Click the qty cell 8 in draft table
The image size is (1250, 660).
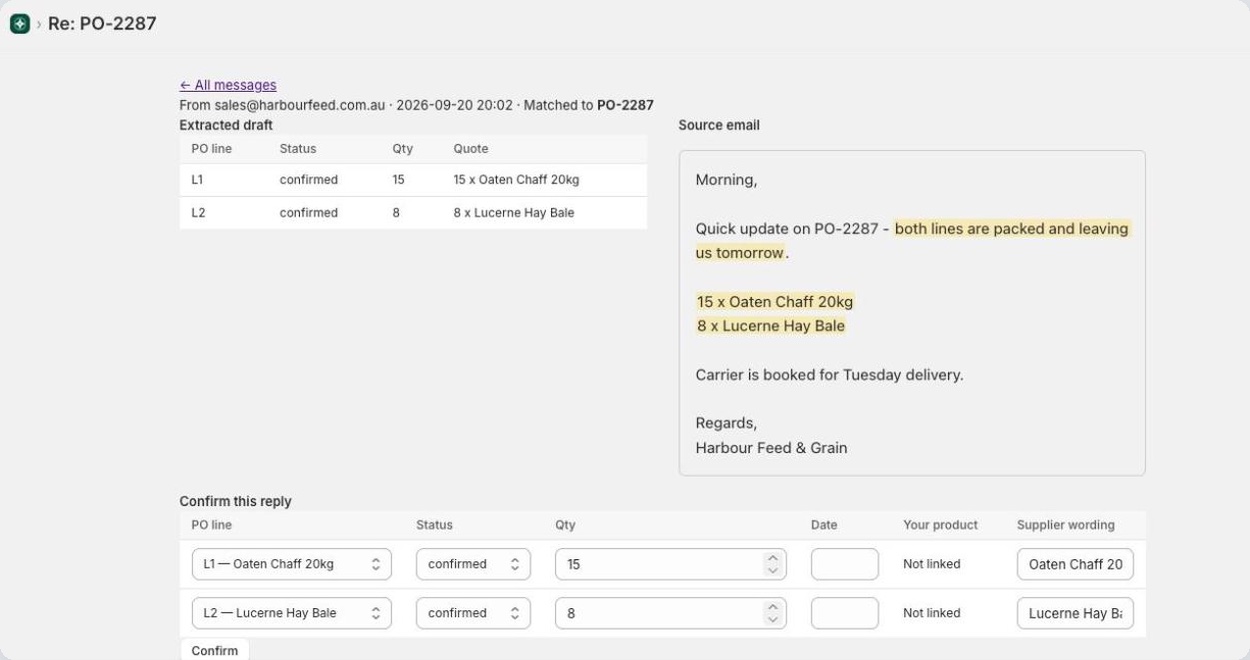pos(396,213)
